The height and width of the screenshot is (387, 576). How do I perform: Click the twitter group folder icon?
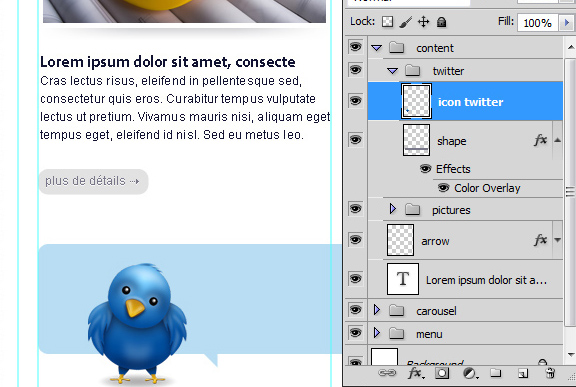coord(413,70)
